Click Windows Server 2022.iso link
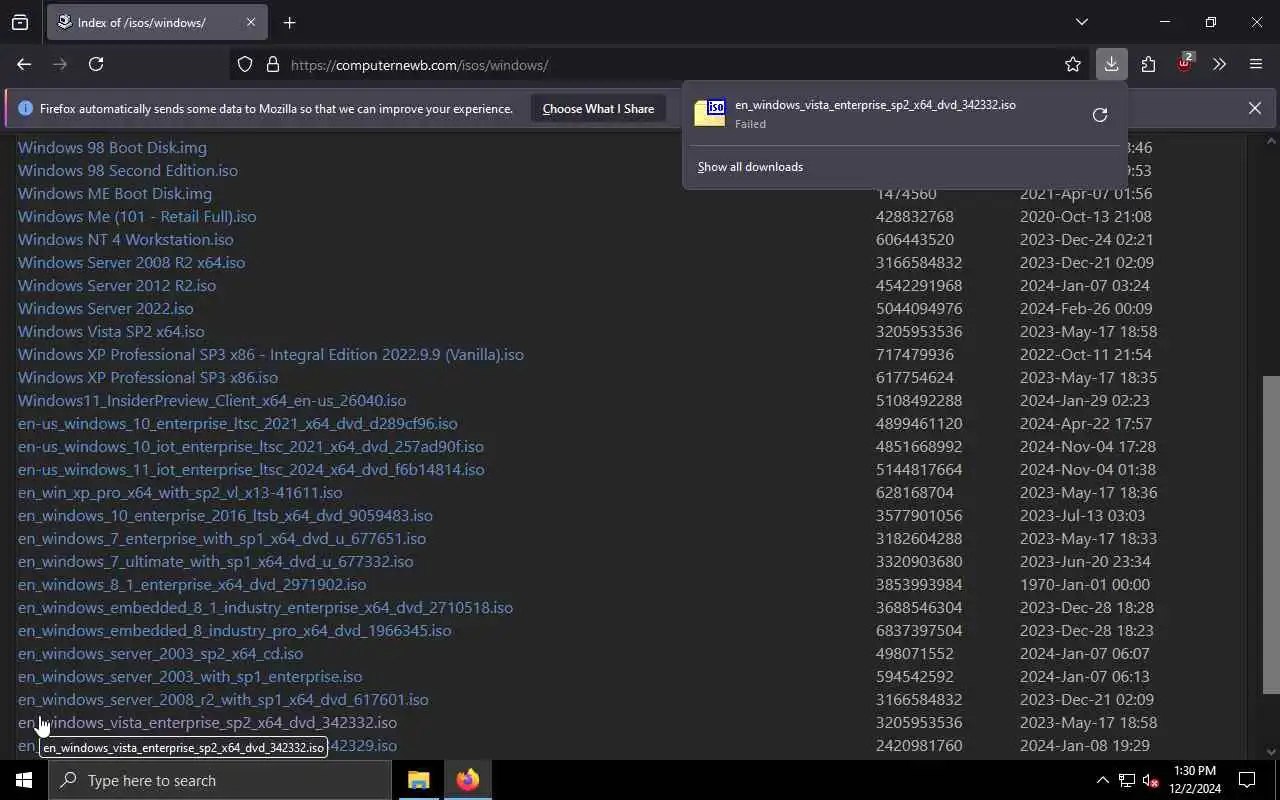Screen dimensions: 1280x800 [106, 308]
